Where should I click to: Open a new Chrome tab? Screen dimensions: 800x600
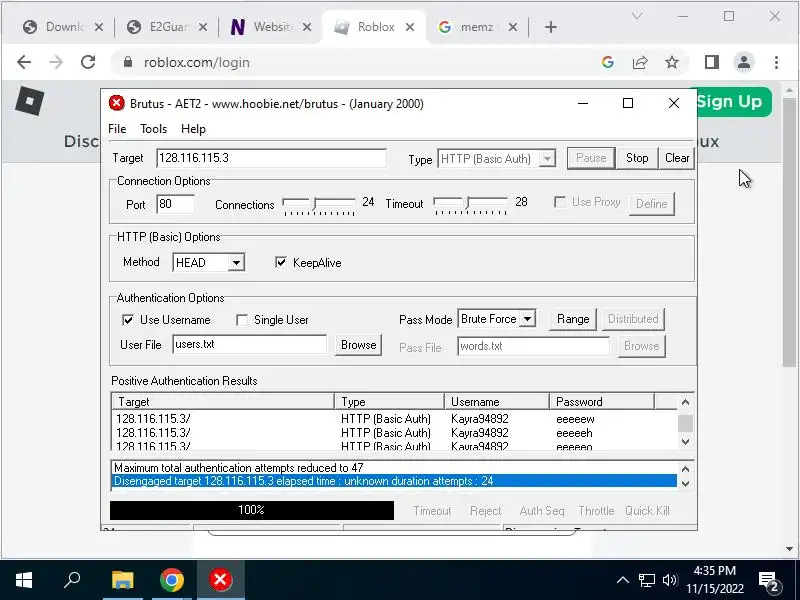(551, 27)
